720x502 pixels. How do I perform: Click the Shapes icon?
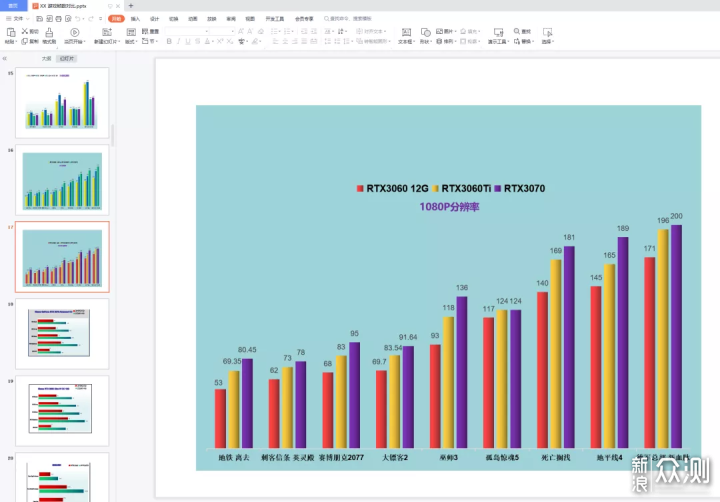point(426,32)
